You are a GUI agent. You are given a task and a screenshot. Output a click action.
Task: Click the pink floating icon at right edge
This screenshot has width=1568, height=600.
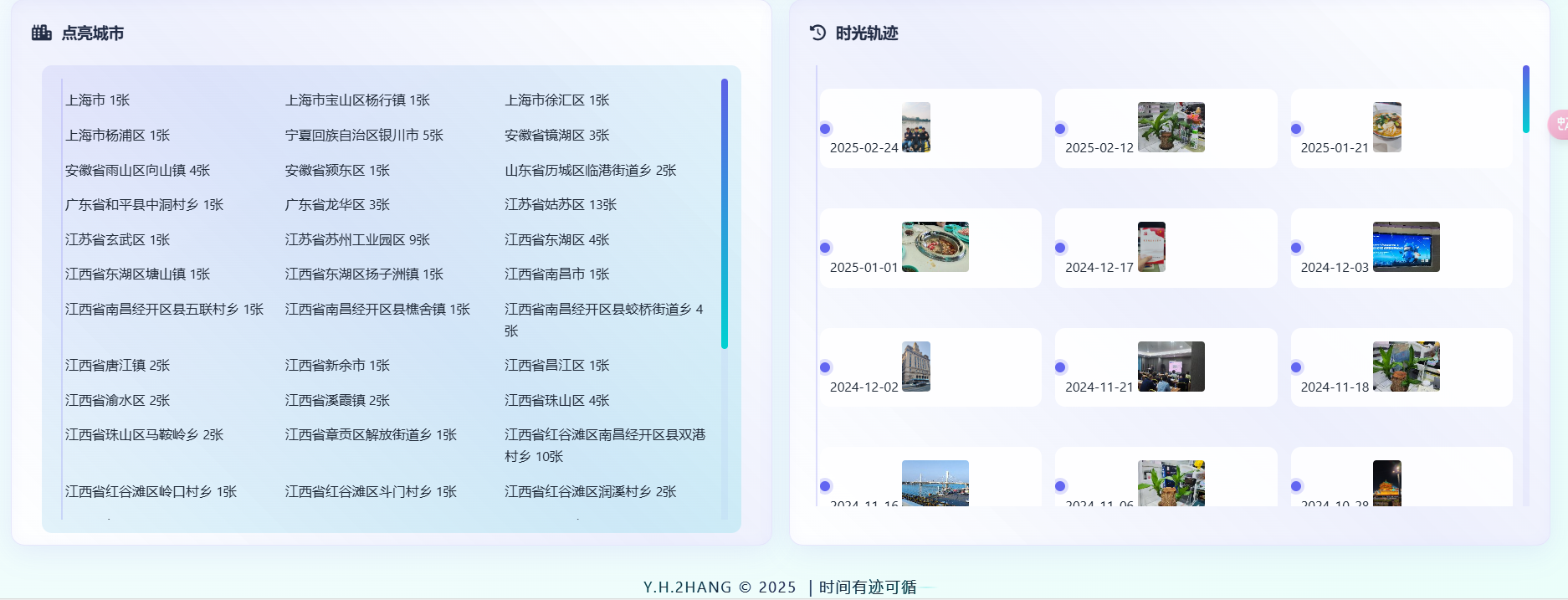(x=1559, y=125)
